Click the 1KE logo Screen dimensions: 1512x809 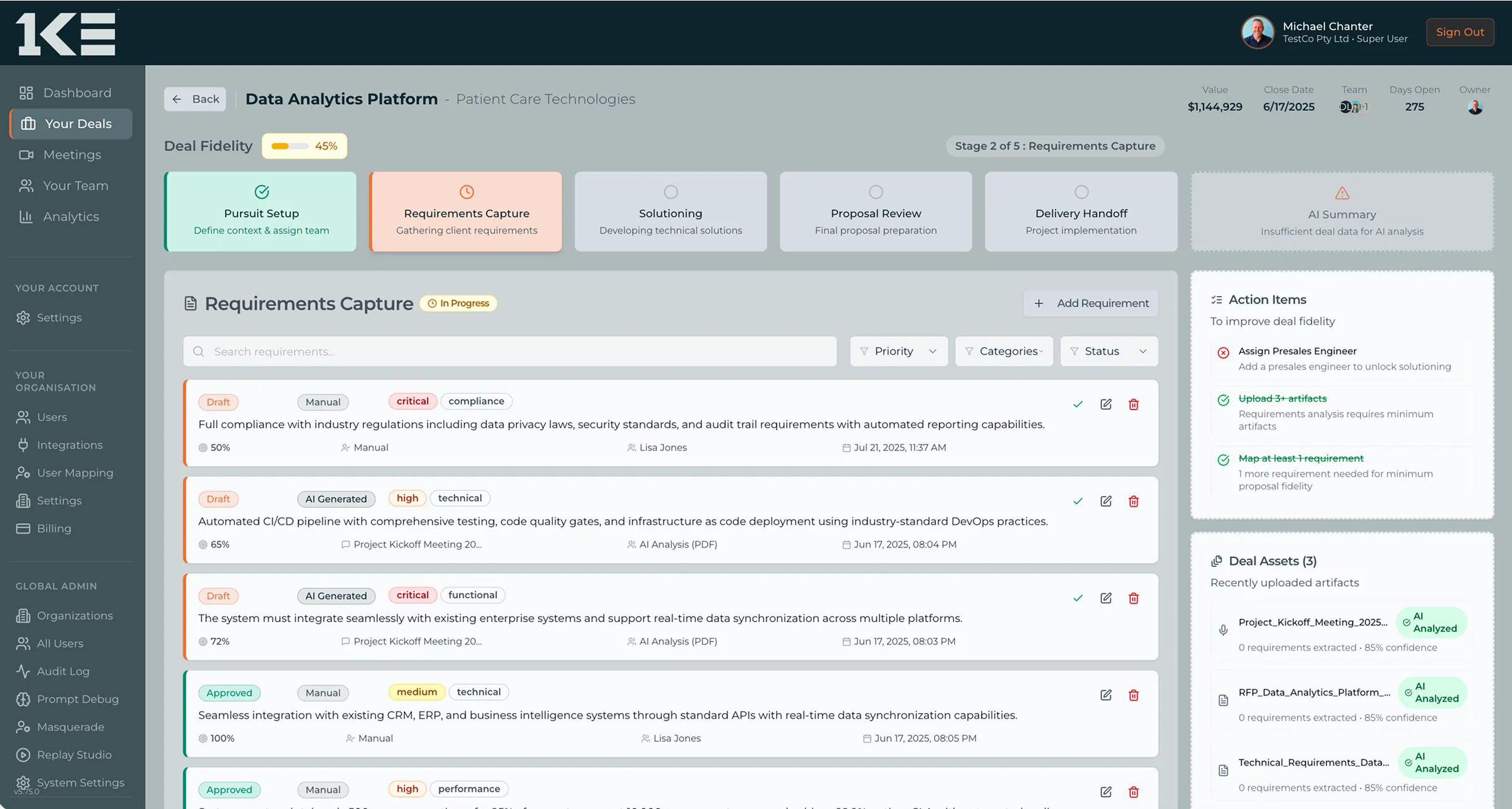tap(66, 34)
